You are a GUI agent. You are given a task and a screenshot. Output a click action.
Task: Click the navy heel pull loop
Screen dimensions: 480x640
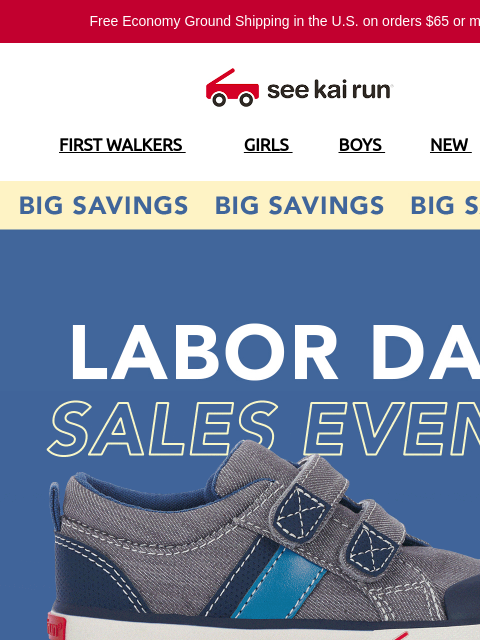tap(55, 506)
